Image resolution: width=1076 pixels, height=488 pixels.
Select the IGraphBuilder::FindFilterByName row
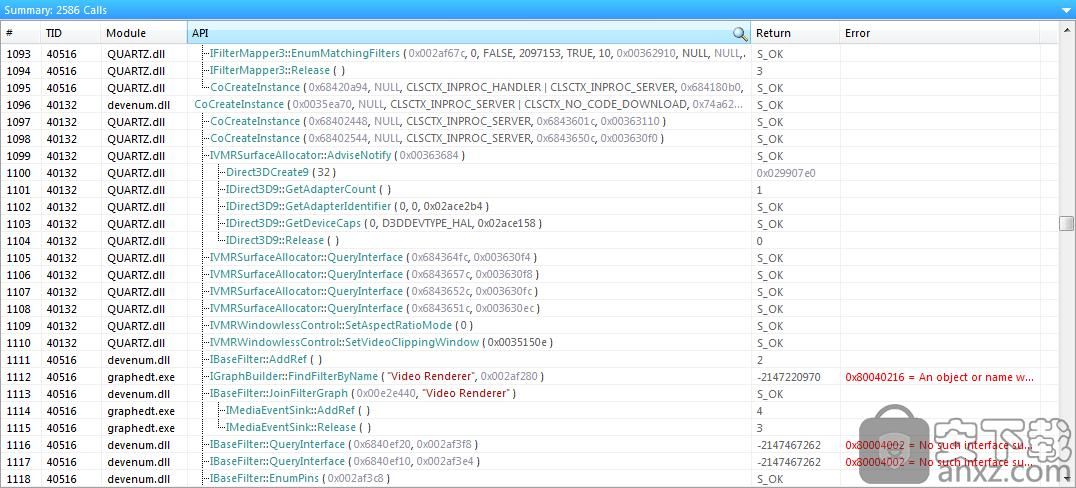tap(293, 376)
